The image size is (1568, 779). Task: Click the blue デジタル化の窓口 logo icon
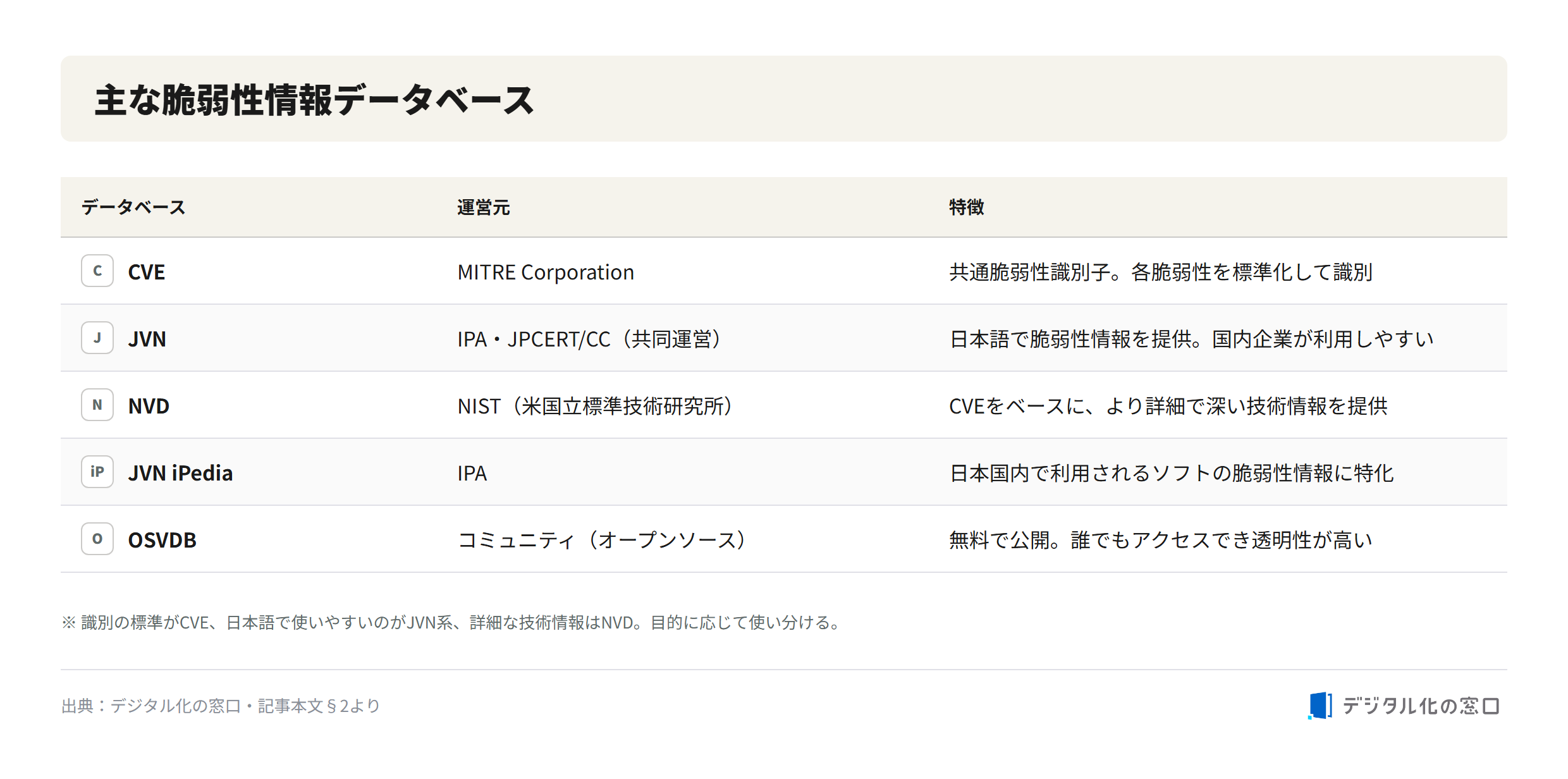[1320, 706]
